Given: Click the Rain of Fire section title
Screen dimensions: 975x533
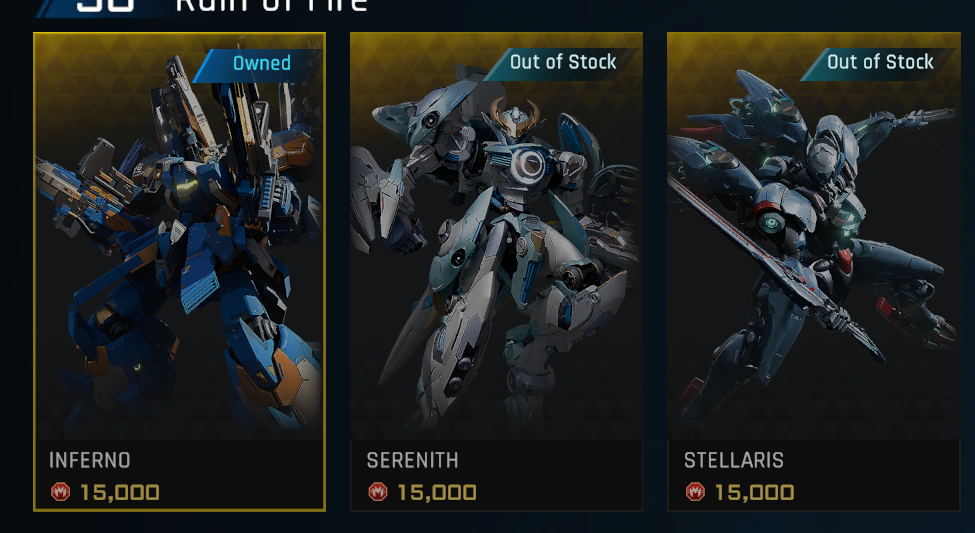Looking at the screenshot, I should coord(272,6).
